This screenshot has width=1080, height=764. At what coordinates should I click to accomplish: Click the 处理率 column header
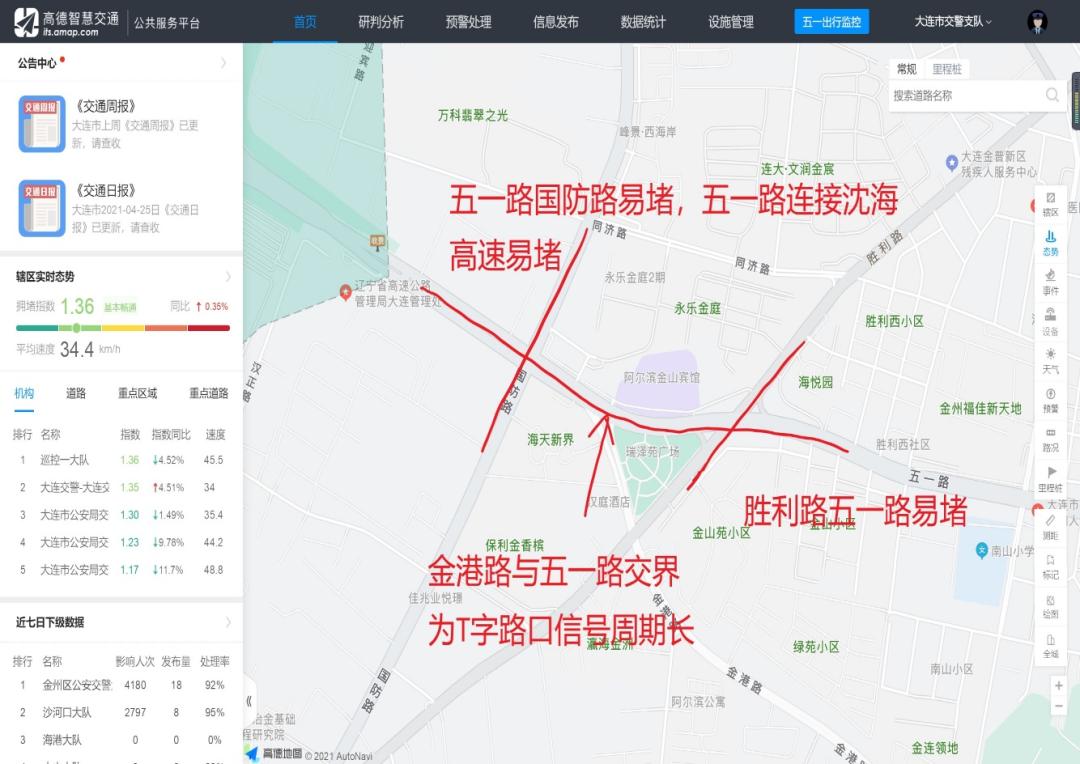[214, 661]
